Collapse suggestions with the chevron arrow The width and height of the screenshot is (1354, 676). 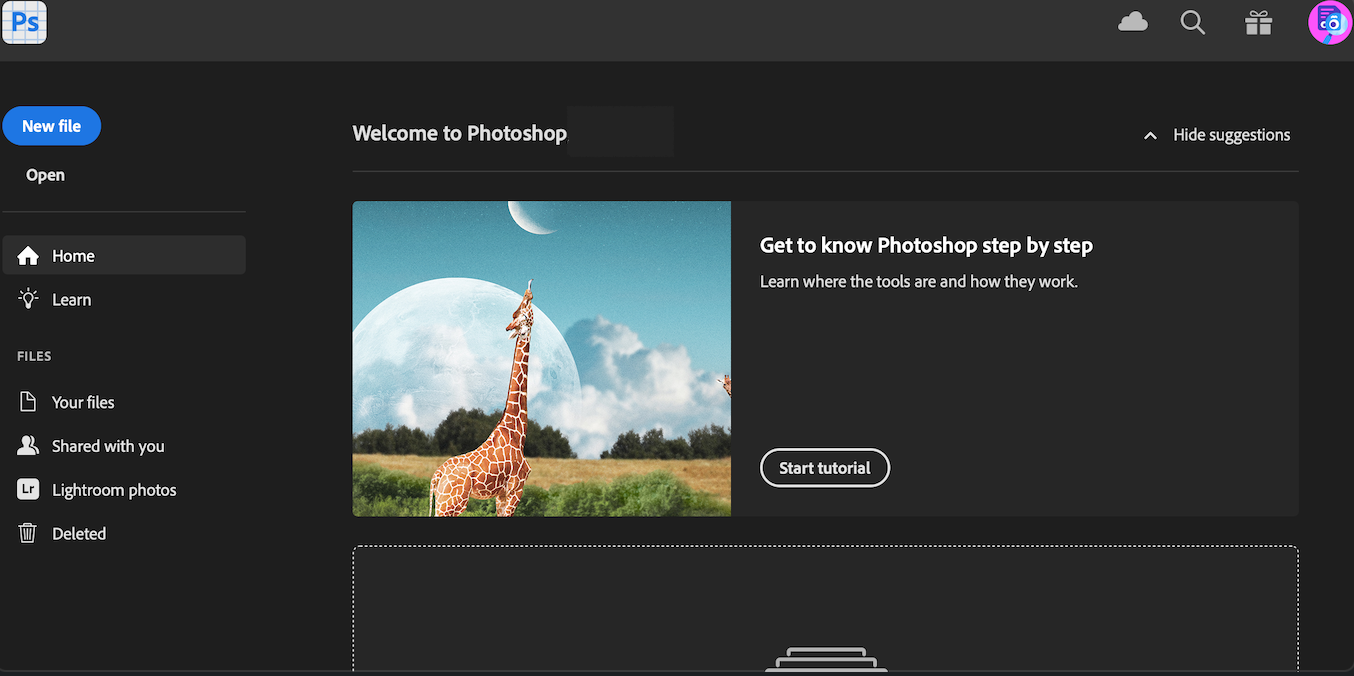coord(1150,135)
